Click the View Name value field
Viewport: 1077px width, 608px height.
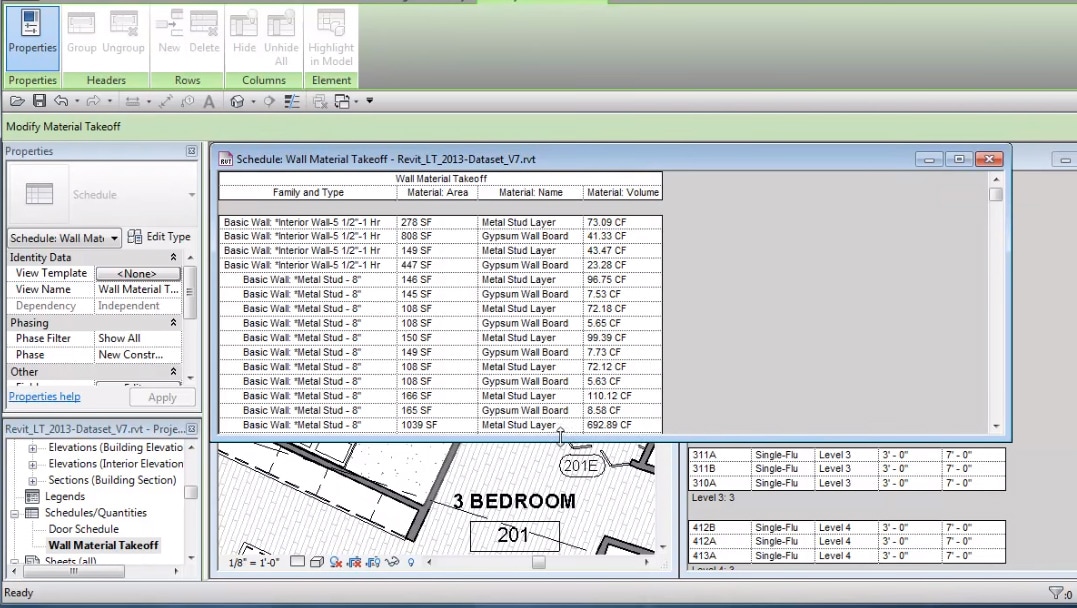coord(138,290)
